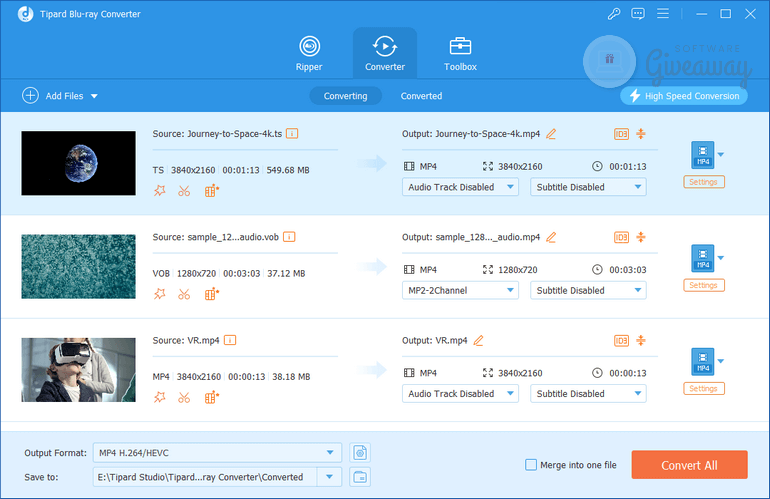770x499 pixels.
Task: Click compress icon for VR.mp4 output
Action: coord(641,340)
